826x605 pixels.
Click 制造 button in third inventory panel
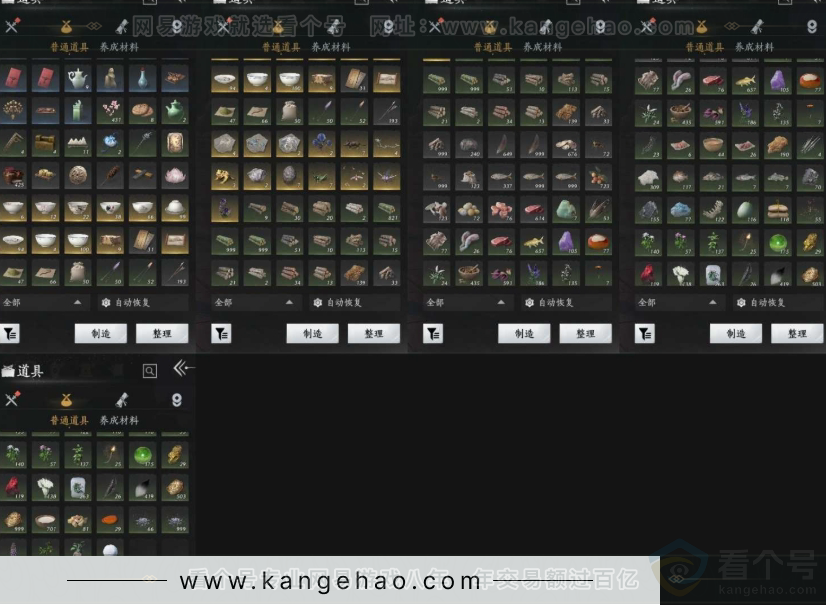[x=524, y=334]
